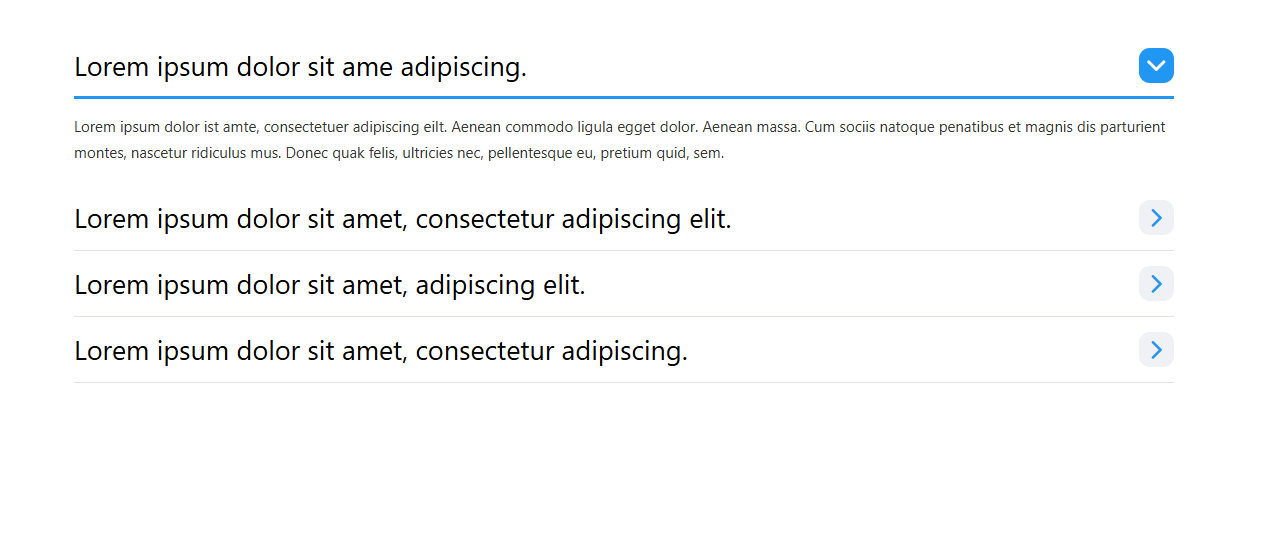The width and height of the screenshot is (1261, 559).
Task: Collapse the open section with the blue down-chevron
Action: [x=1156, y=66]
